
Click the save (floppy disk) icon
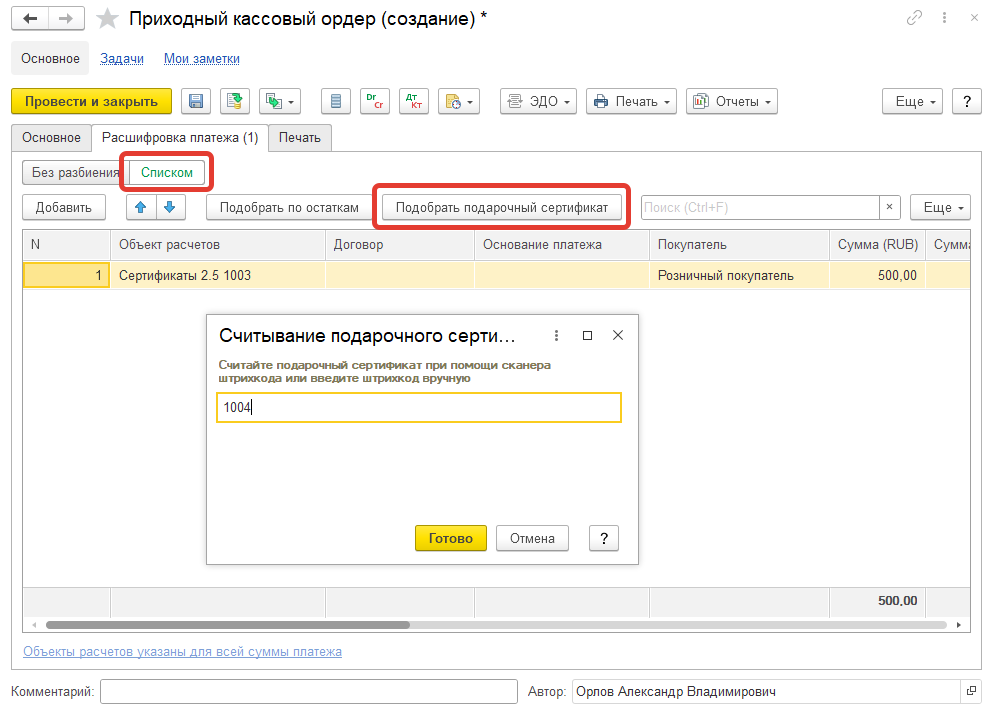(196, 101)
